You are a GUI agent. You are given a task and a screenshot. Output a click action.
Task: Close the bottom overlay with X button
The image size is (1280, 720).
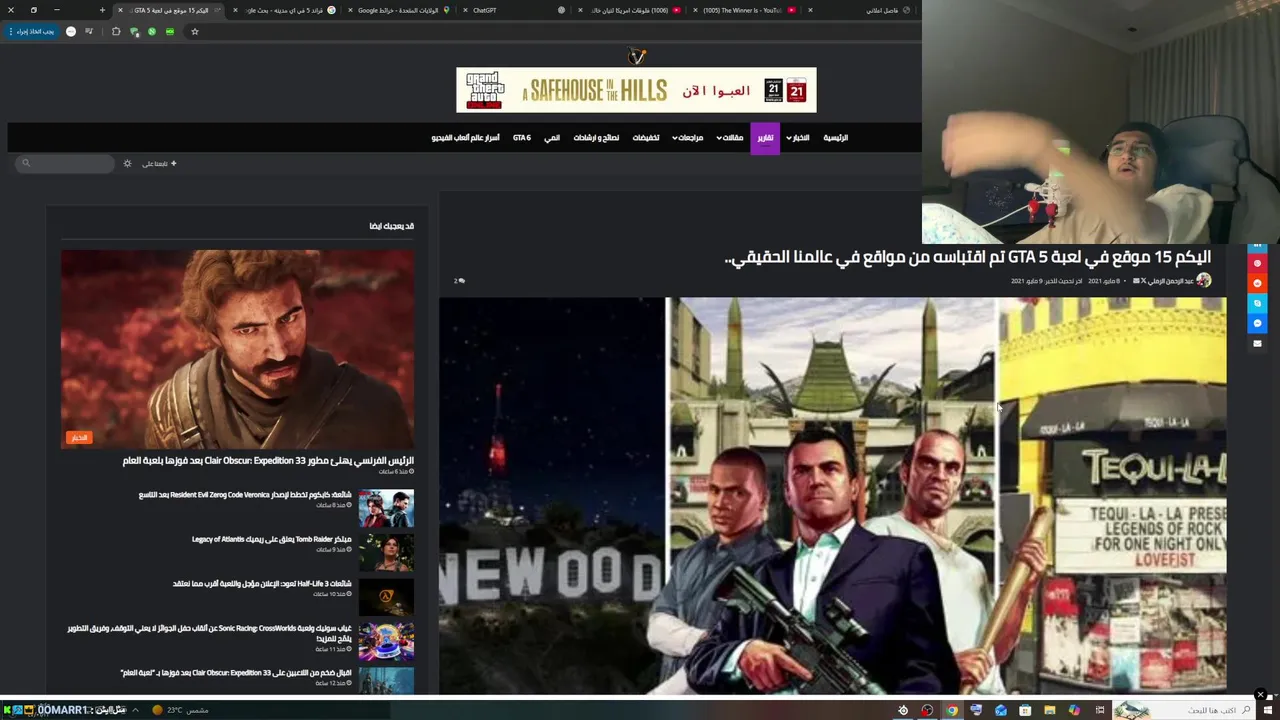[x=1261, y=695]
